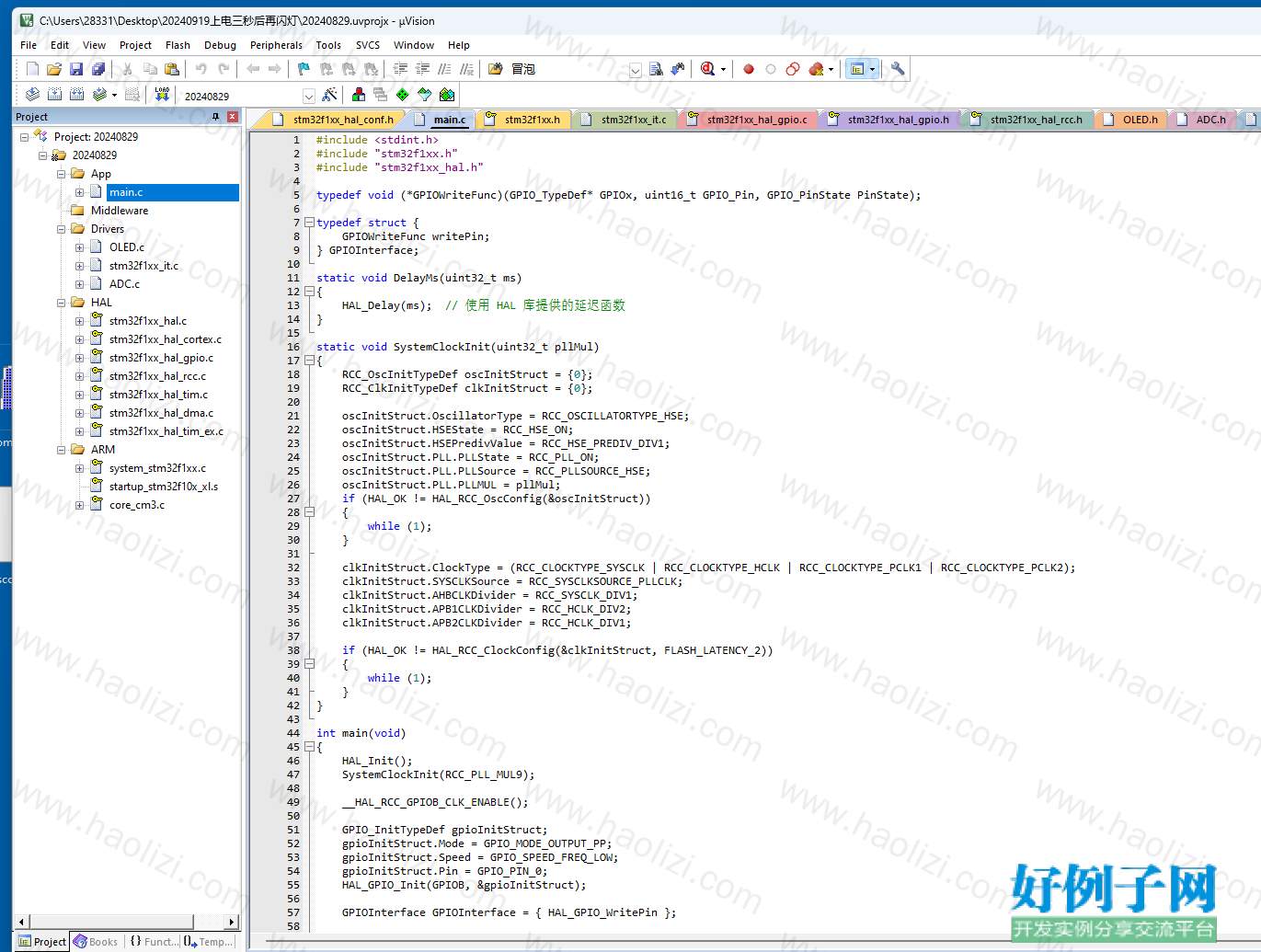
Task: Open the SVCS menu
Action: (x=368, y=45)
